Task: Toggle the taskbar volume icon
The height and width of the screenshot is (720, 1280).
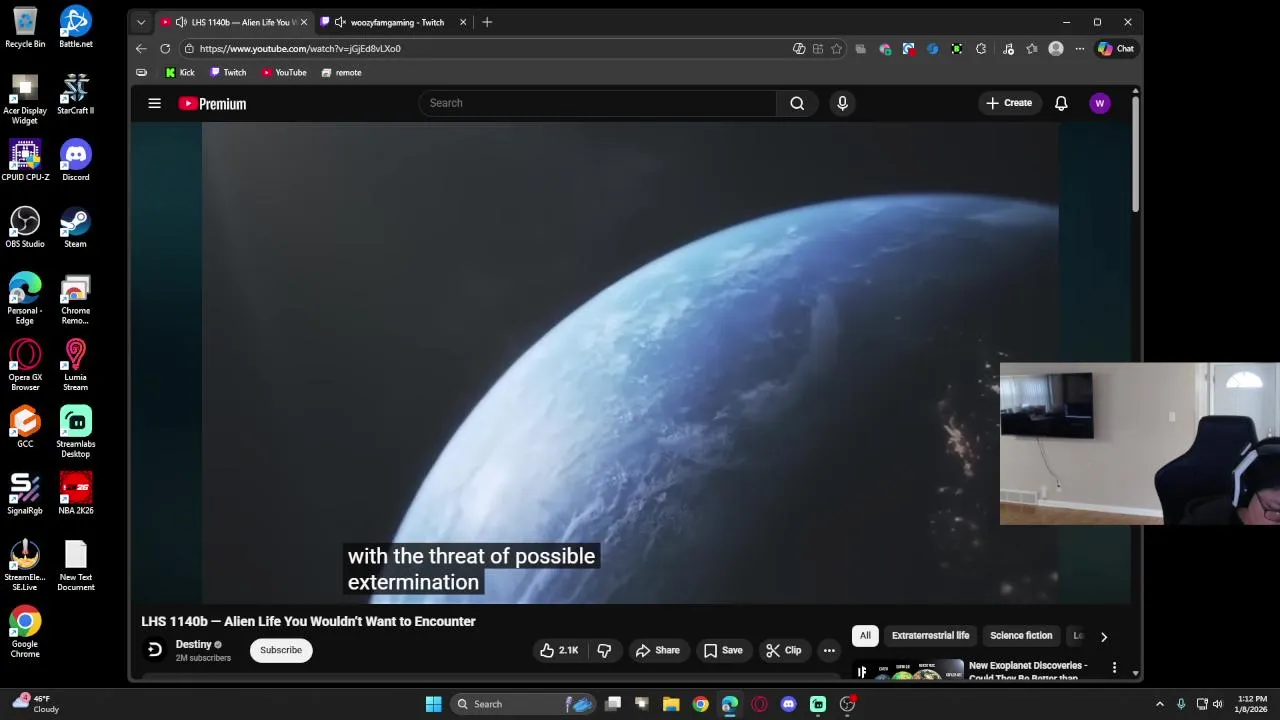Action: tap(1217, 704)
